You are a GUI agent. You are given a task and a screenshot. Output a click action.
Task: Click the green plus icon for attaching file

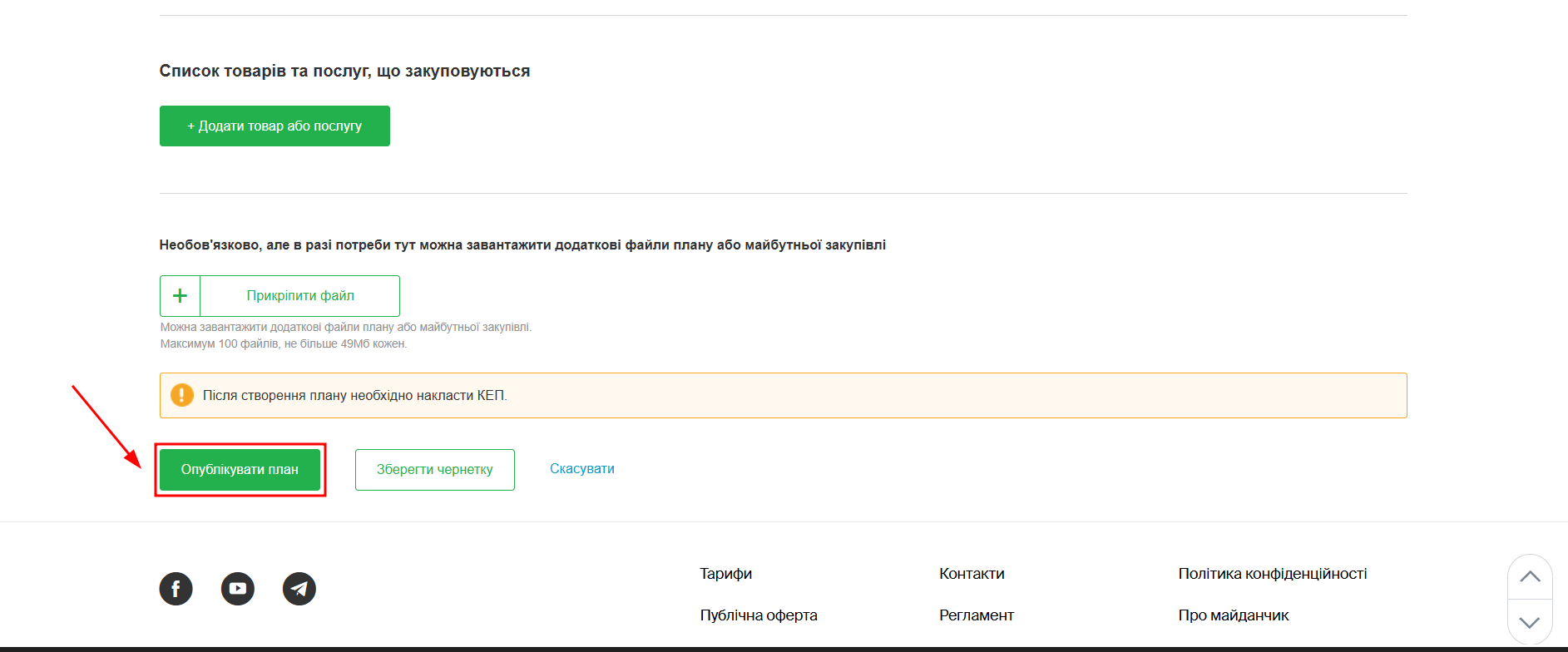[x=180, y=296]
